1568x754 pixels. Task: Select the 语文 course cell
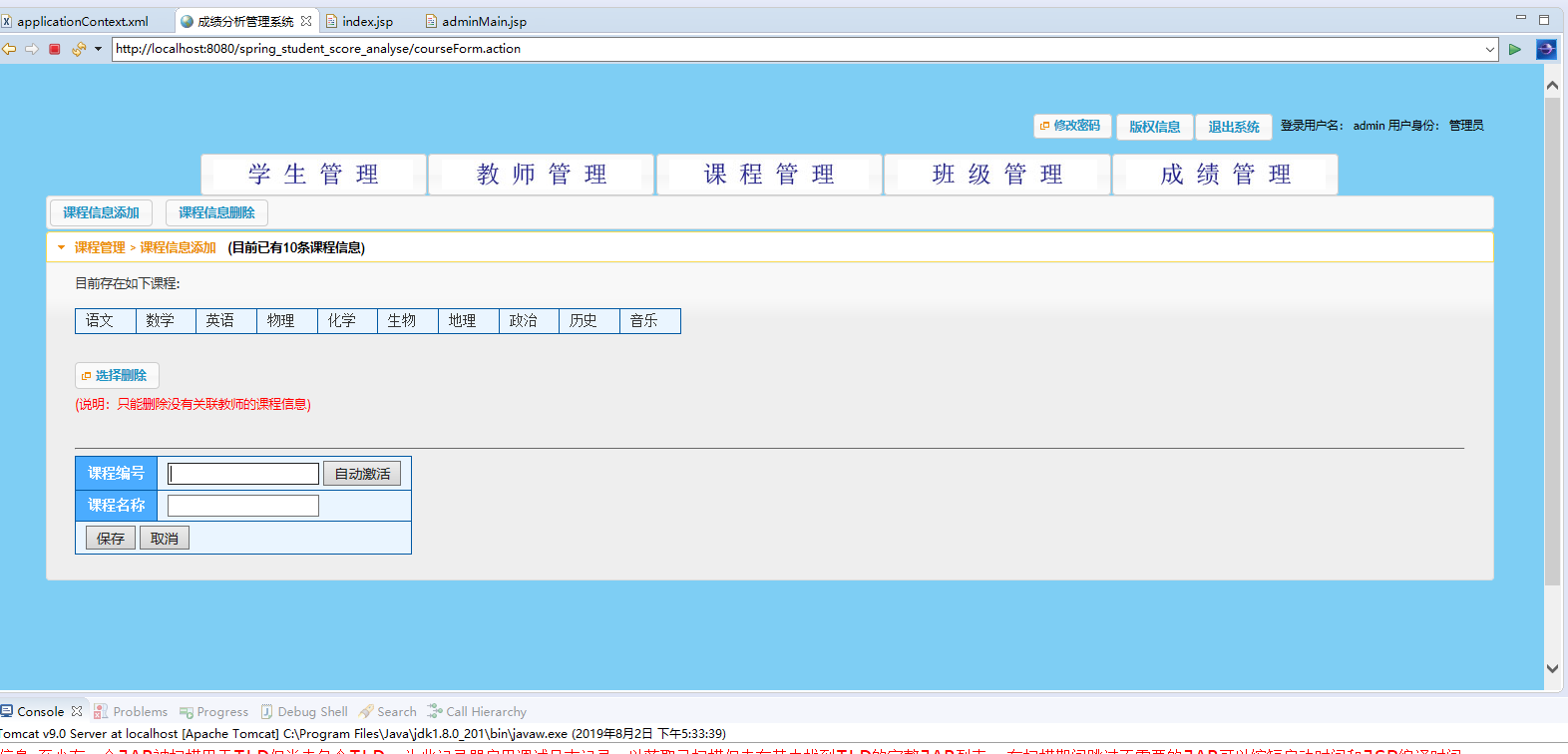pyautogui.click(x=106, y=321)
